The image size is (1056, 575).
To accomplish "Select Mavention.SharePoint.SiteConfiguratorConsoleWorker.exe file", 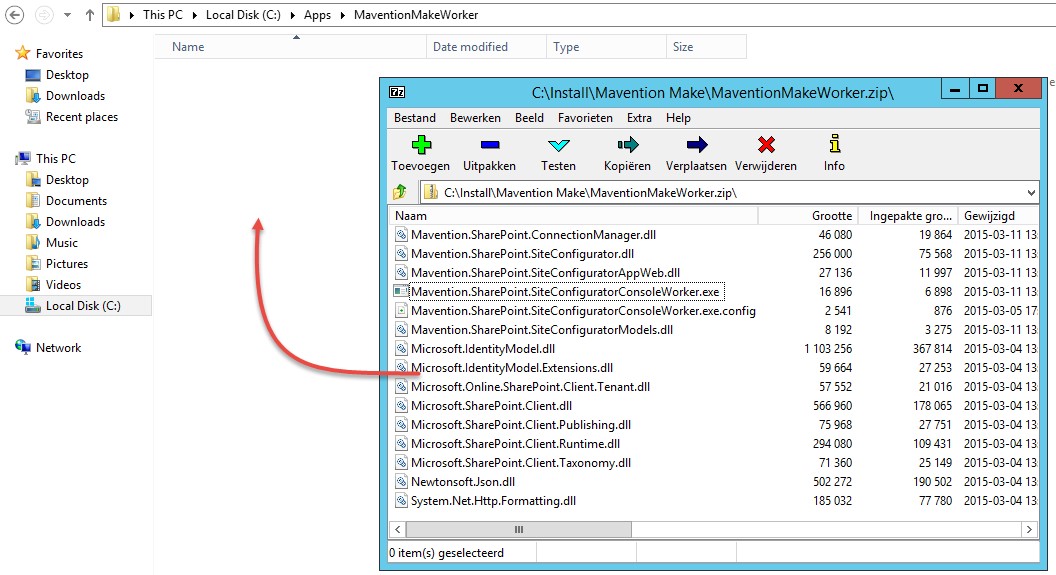I will tap(564, 292).
